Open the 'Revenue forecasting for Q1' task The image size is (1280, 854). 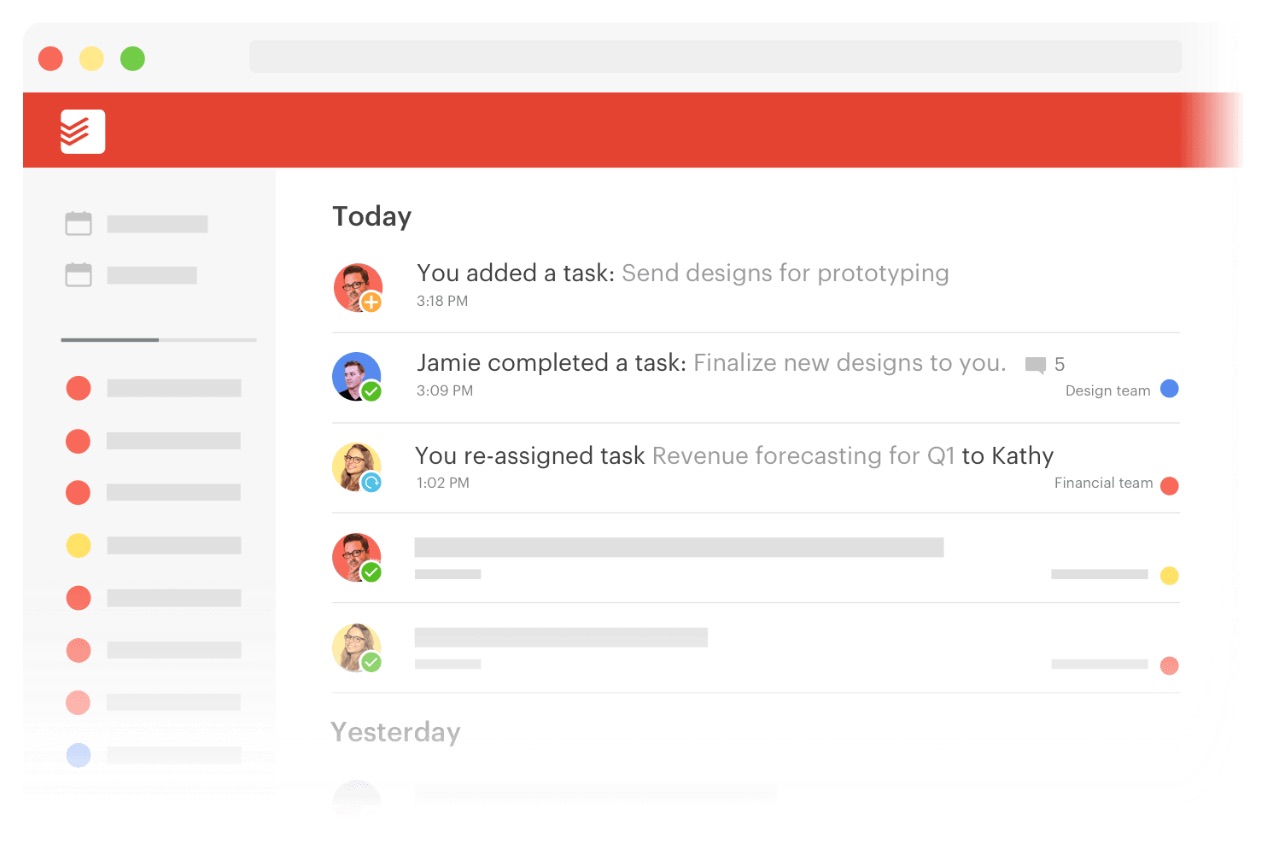pos(803,456)
